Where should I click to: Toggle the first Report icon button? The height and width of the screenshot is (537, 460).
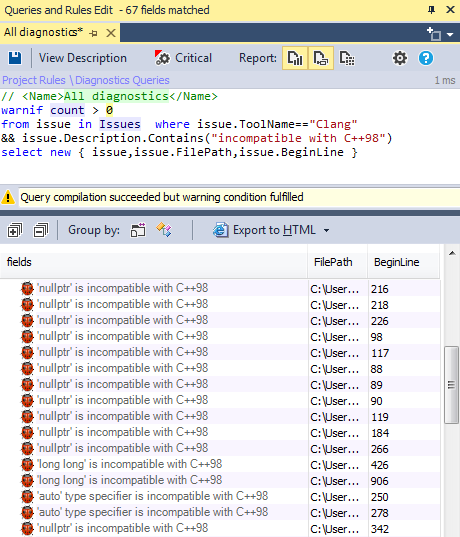pos(295,58)
